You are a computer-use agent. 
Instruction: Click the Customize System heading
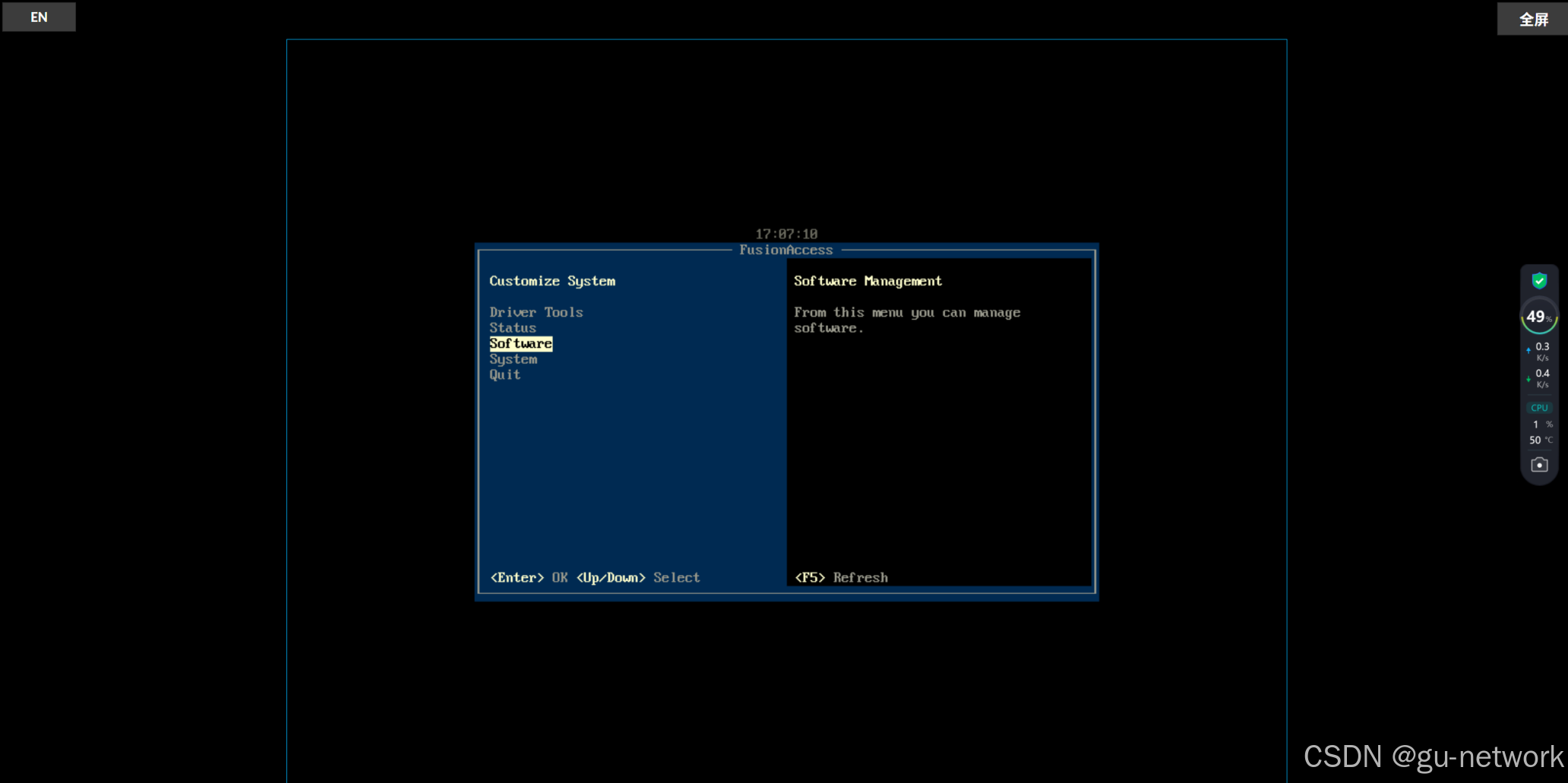[x=552, y=281]
